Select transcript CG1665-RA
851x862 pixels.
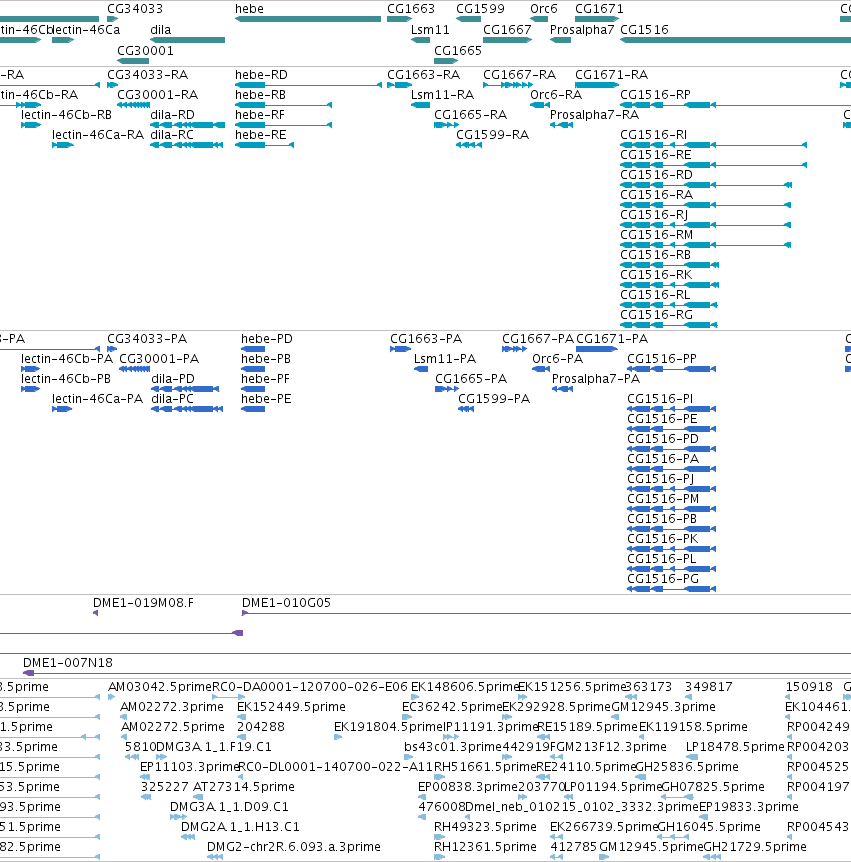click(446, 125)
